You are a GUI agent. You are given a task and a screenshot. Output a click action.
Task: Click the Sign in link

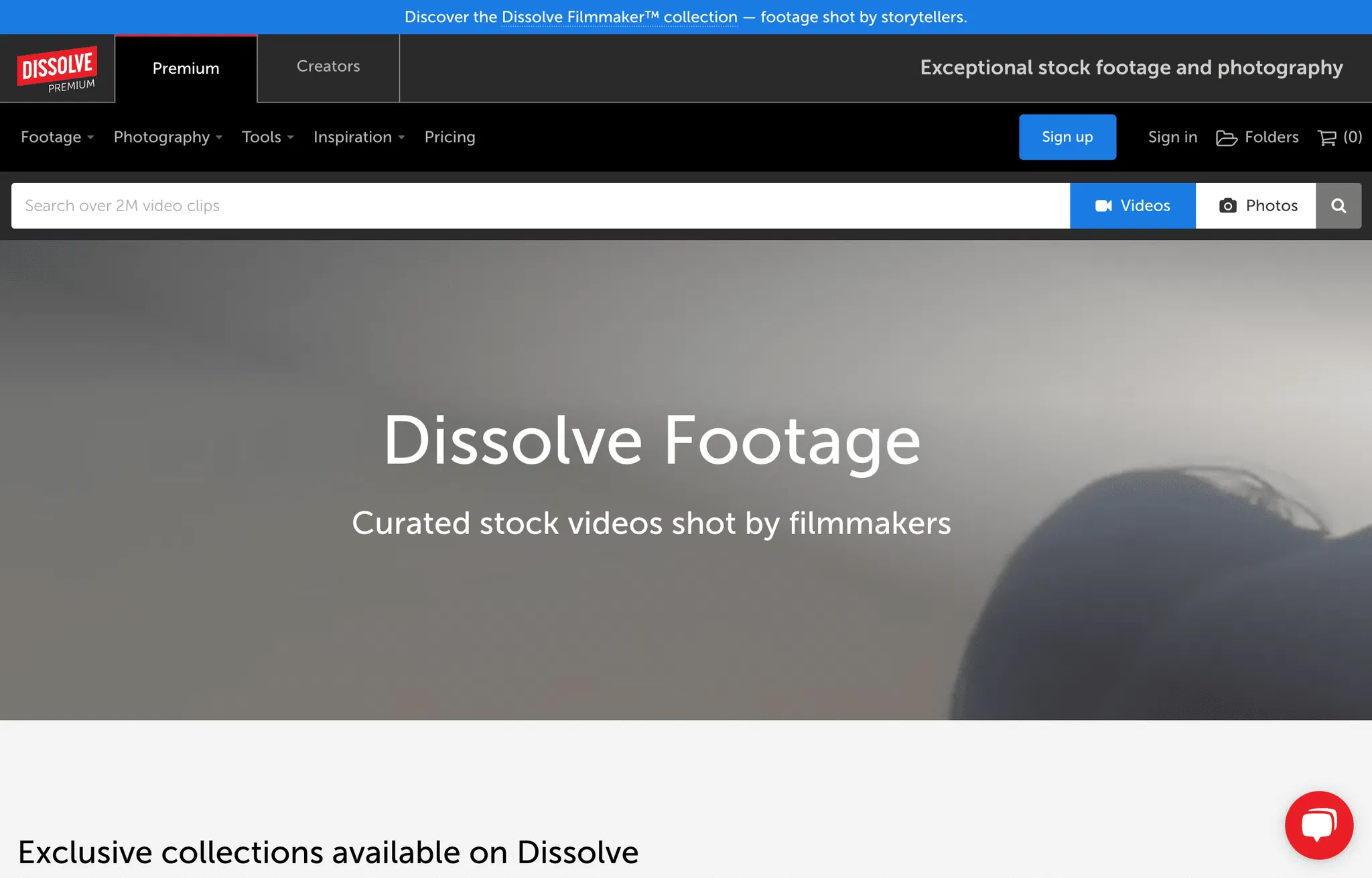tap(1172, 137)
